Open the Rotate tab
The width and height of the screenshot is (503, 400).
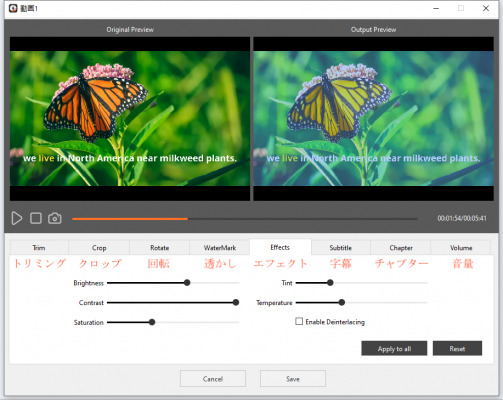[x=159, y=248]
